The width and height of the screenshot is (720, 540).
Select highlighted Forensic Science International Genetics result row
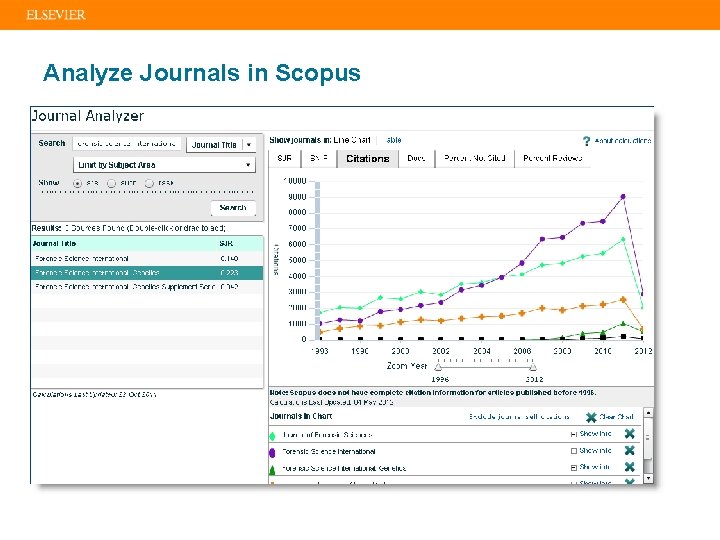tap(147, 273)
